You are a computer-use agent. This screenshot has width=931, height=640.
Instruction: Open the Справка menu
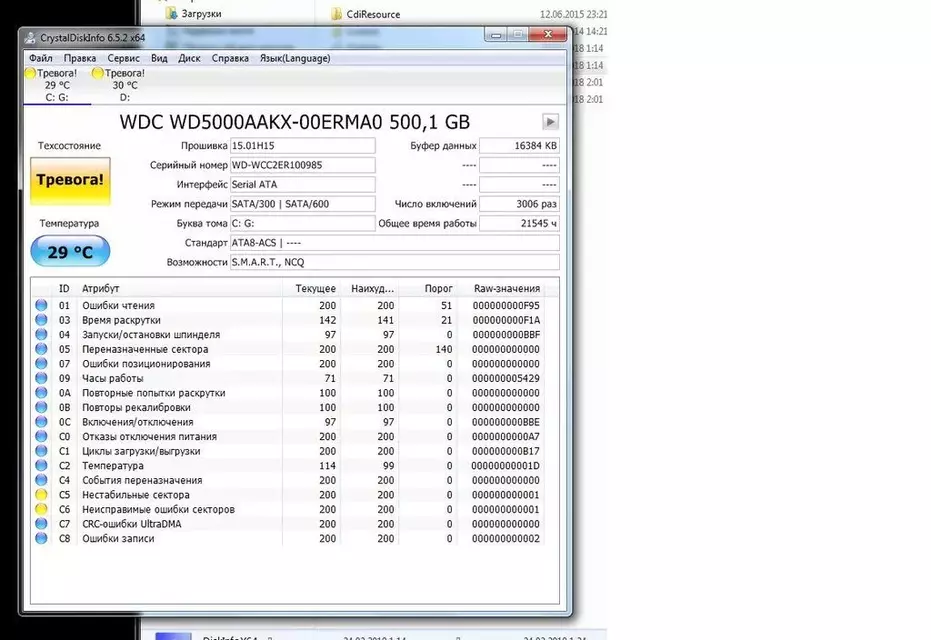(x=230, y=58)
